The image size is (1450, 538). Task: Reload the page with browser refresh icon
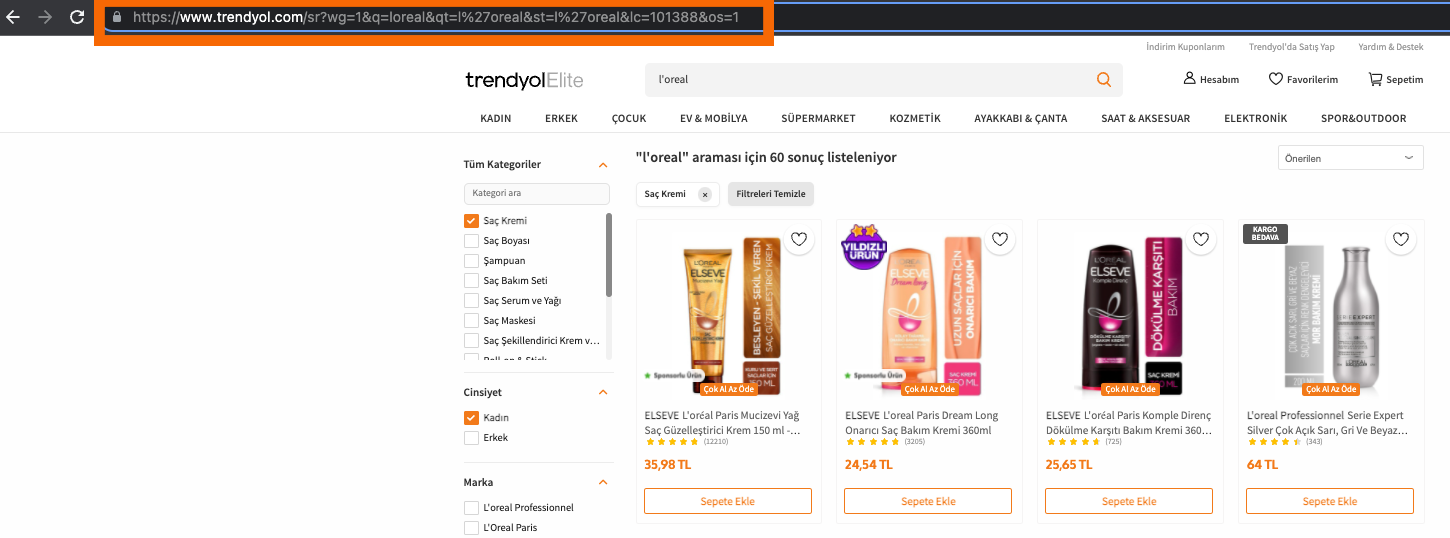pyautogui.click(x=77, y=17)
